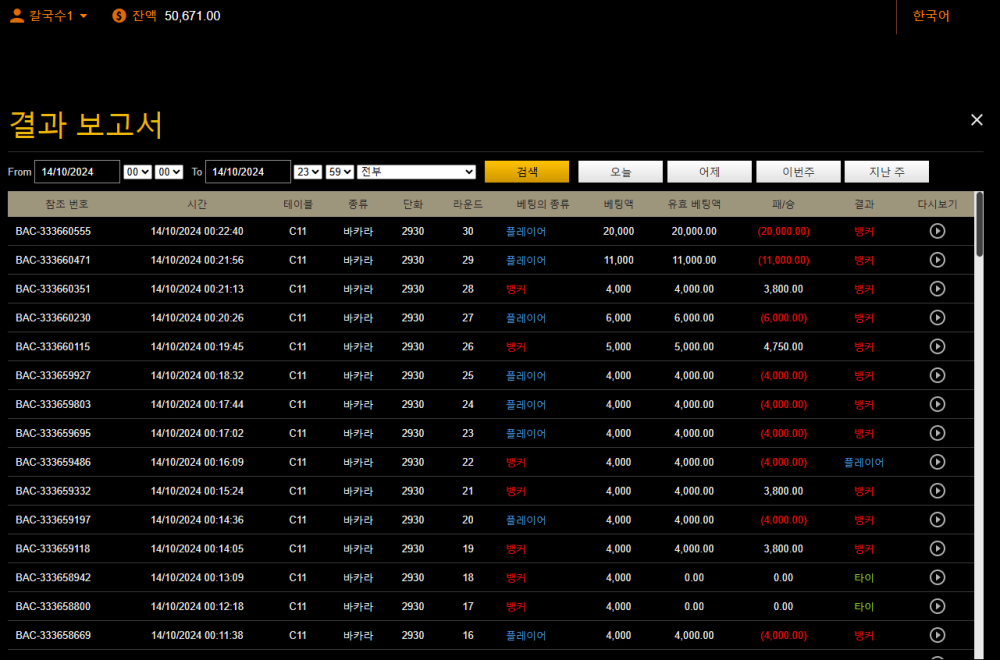Replay round 20 bet BAC-333659197
1000x660 pixels.
coord(937,520)
